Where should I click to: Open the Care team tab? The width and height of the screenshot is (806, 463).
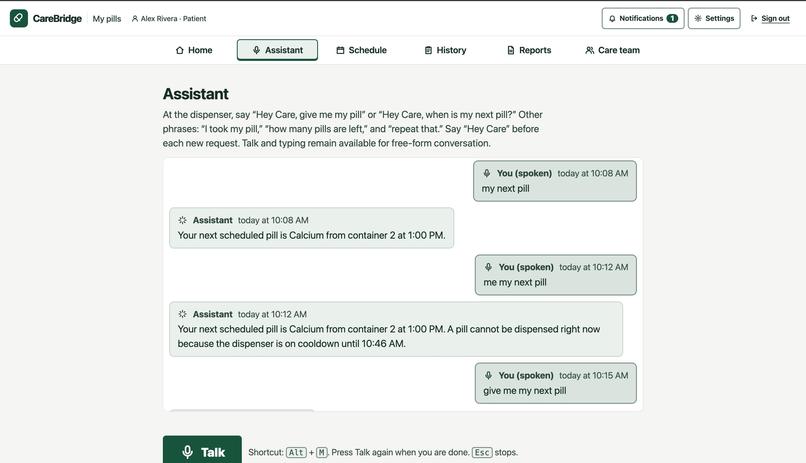coord(612,50)
